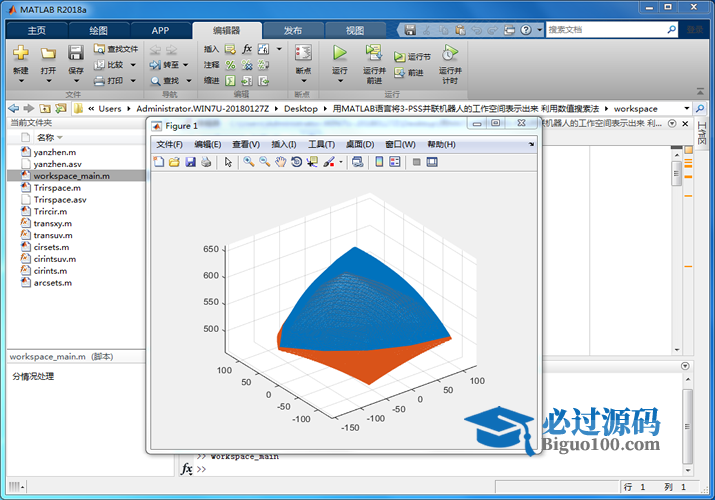Click the insert function fx icon
The image size is (715, 500).
click(x=247, y=48)
